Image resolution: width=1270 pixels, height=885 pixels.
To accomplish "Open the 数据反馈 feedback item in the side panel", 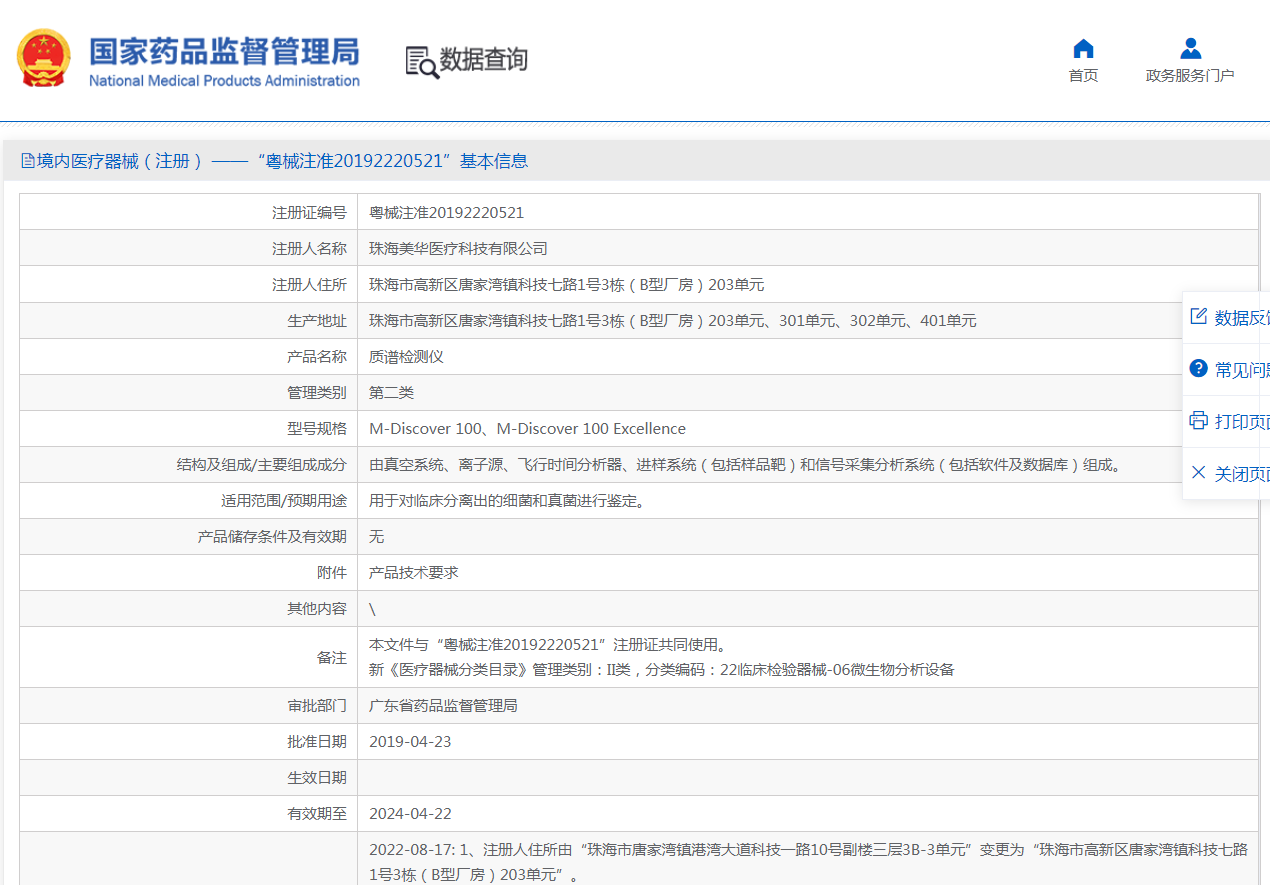I will [x=1229, y=318].
